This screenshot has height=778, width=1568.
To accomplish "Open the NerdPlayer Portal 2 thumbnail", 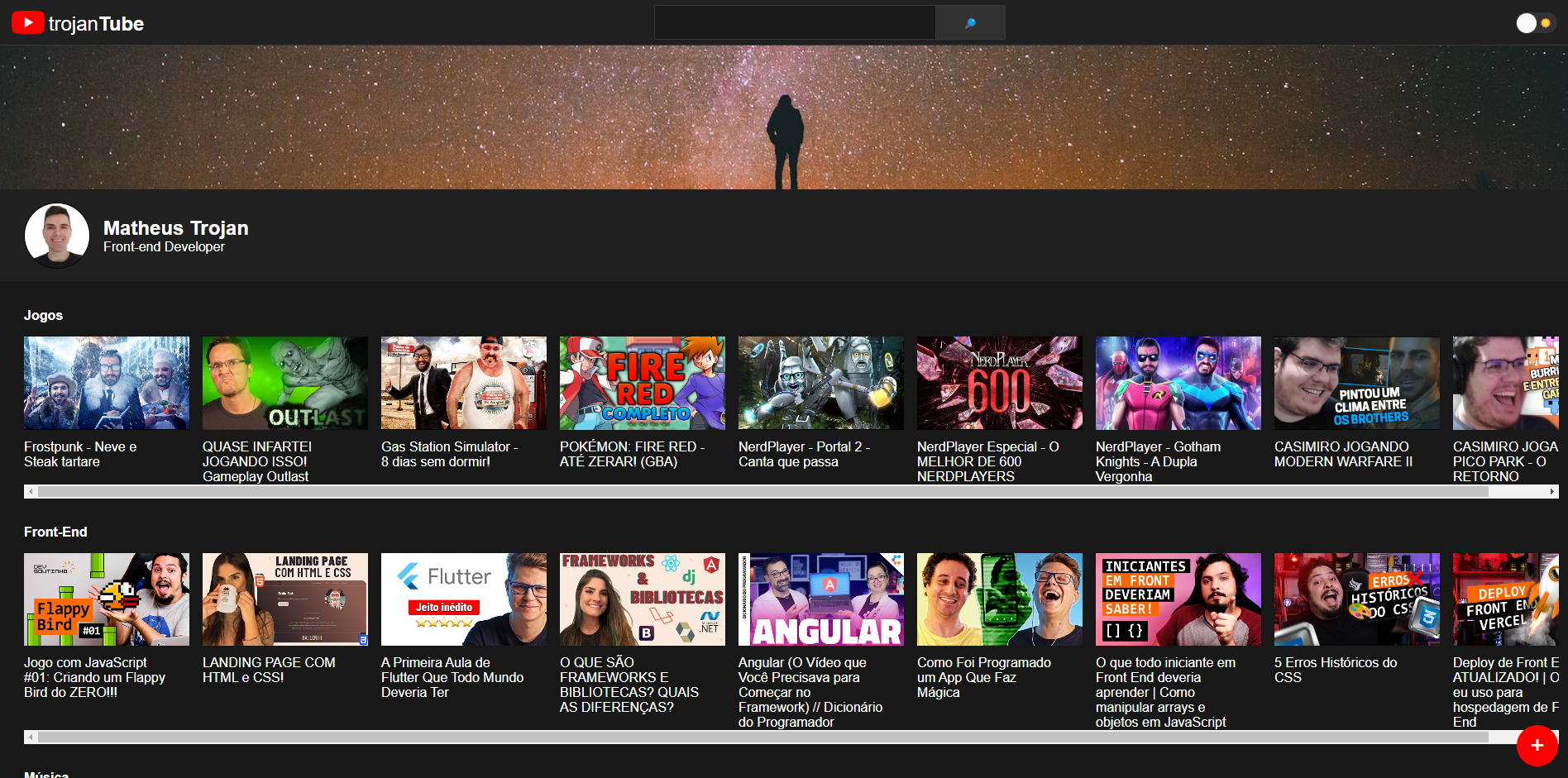I will pyautogui.click(x=821, y=383).
